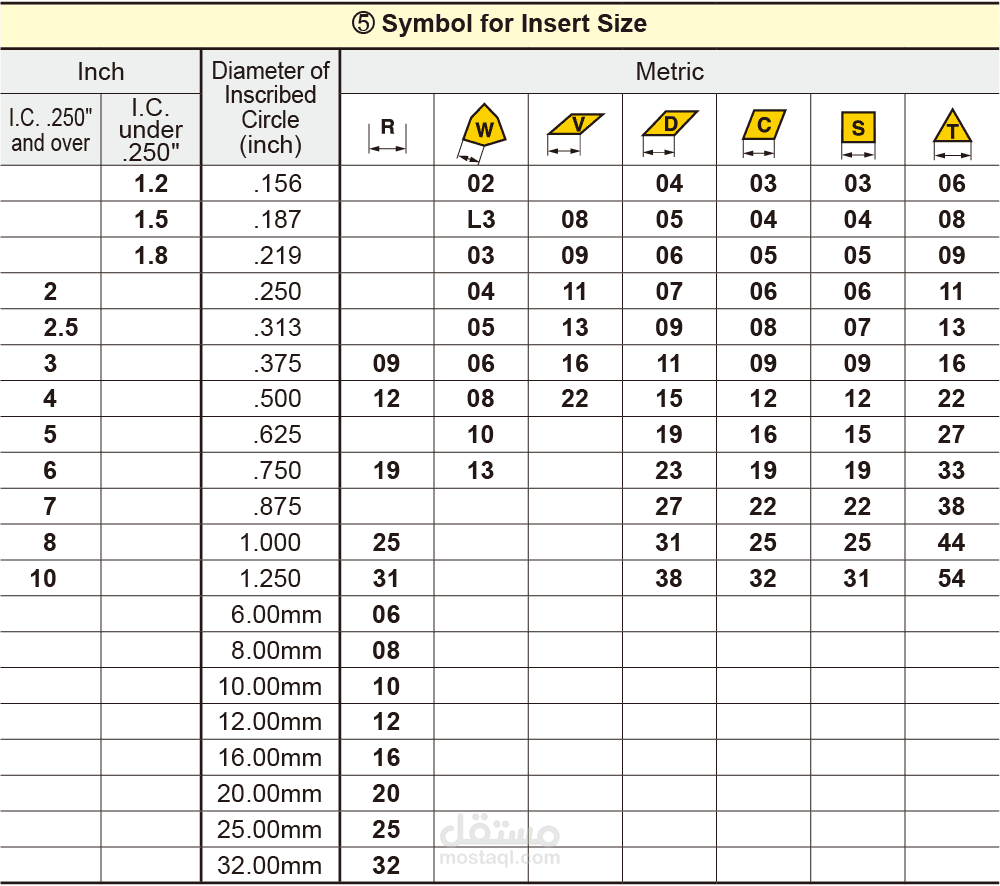Click R column symbol 06 for 6.00mm

(386, 615)
